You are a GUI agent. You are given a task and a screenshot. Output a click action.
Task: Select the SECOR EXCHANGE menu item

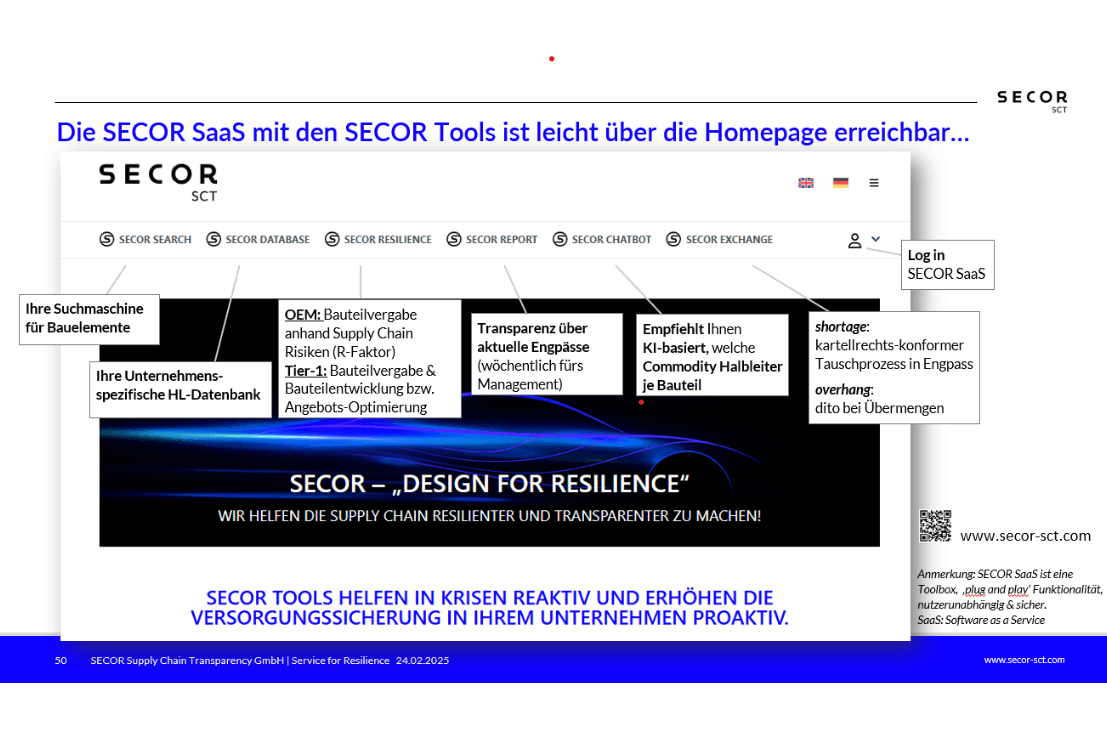click(x=729, y=240)
